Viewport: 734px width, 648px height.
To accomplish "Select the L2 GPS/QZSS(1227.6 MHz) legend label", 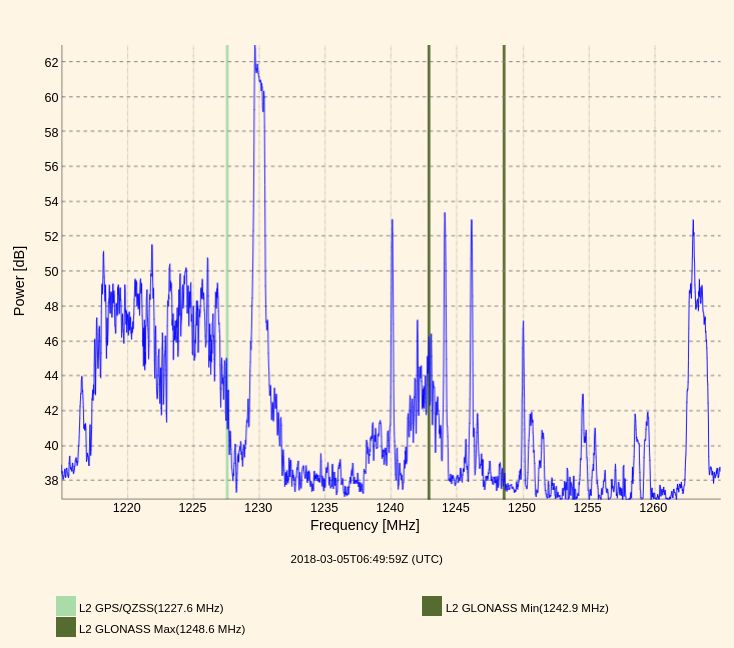I will click(x=151, y=608).
